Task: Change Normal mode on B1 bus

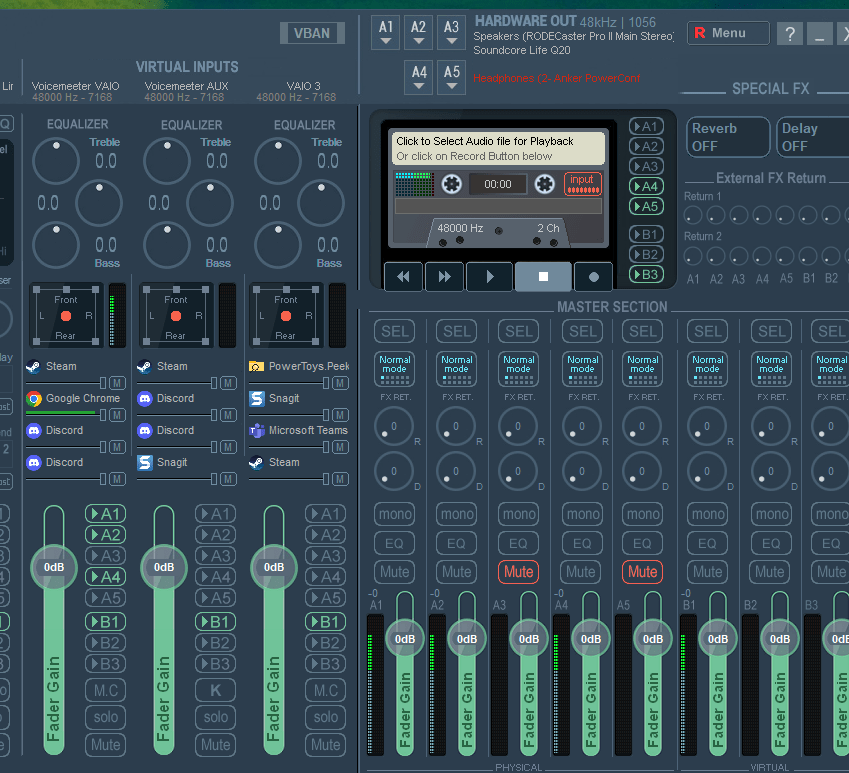Action: (x=708, y=369)
